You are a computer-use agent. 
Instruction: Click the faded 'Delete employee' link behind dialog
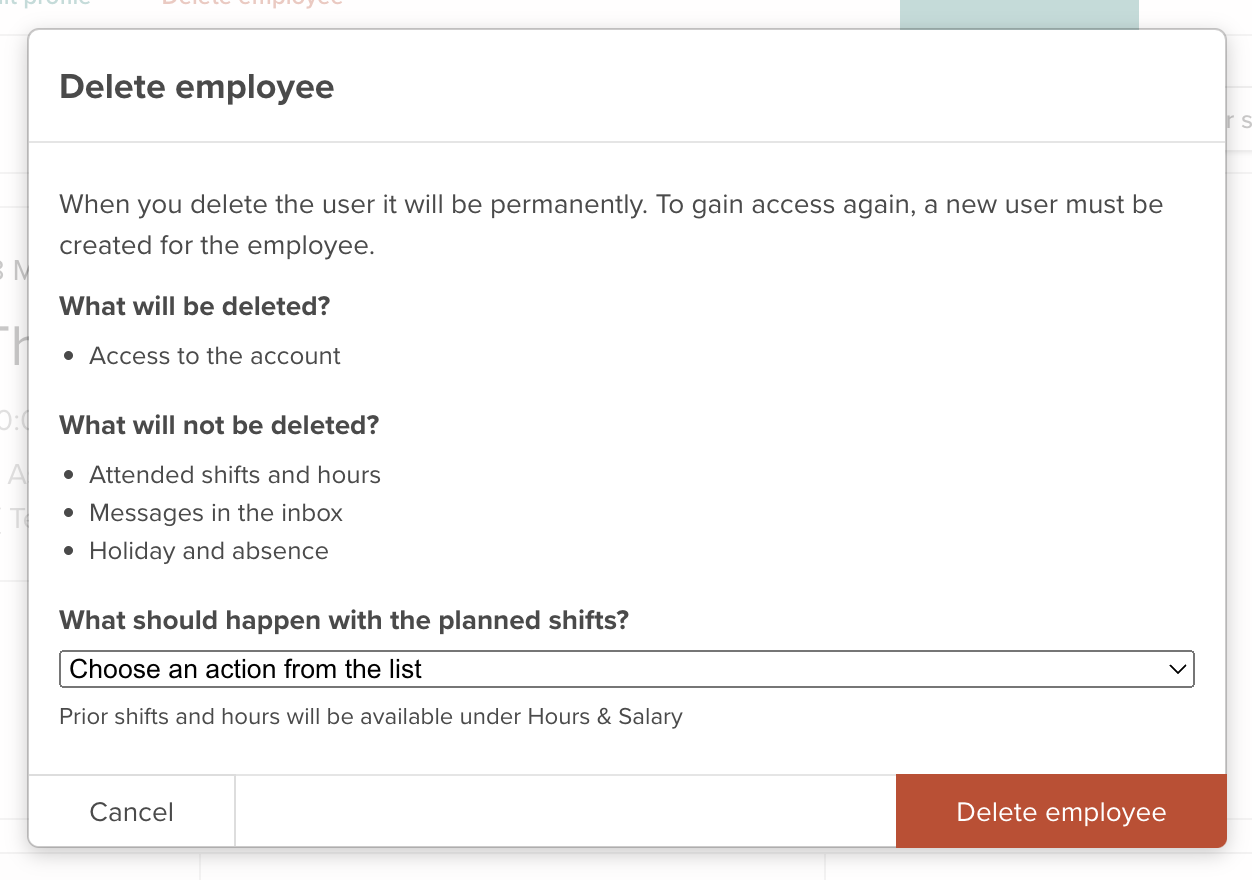(x=252, y=4)
